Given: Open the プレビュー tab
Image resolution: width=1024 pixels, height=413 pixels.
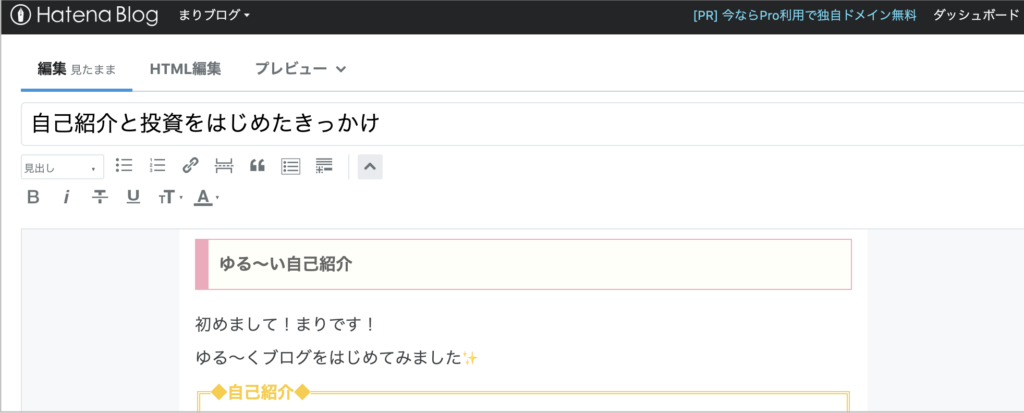Looking at the screenshot, I should click(x=300, y=69).
